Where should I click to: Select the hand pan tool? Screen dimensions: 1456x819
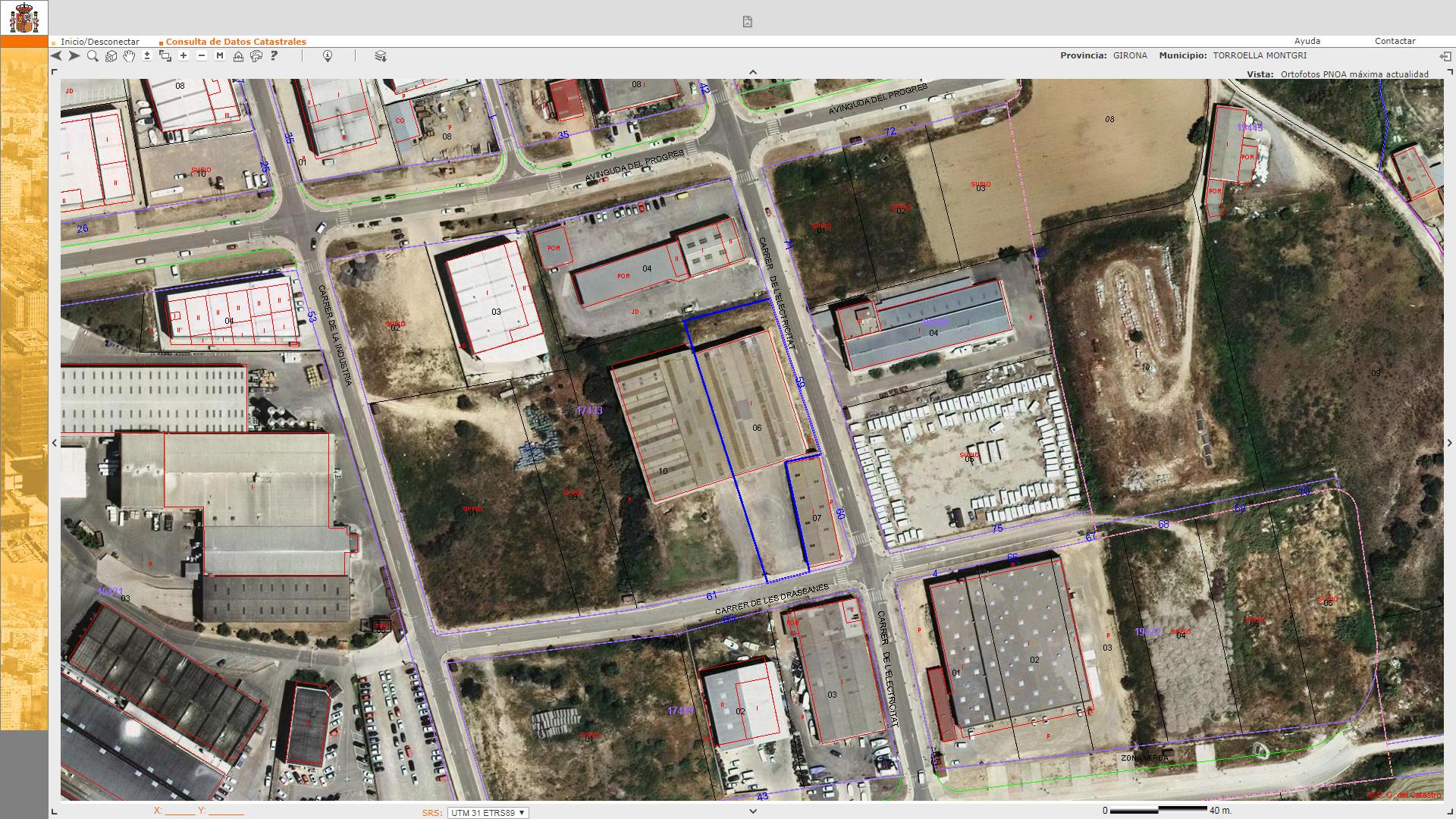129,56
